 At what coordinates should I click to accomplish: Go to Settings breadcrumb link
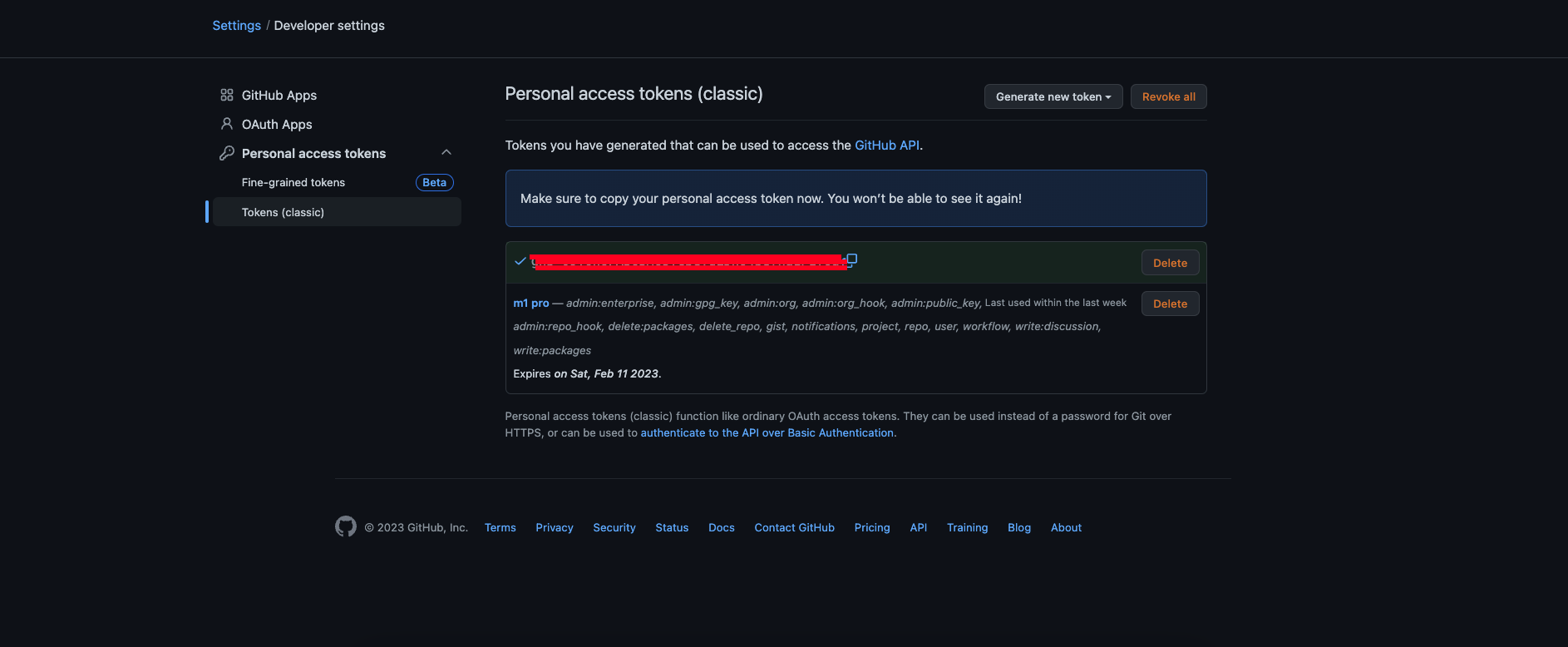[x=237, y=25]
